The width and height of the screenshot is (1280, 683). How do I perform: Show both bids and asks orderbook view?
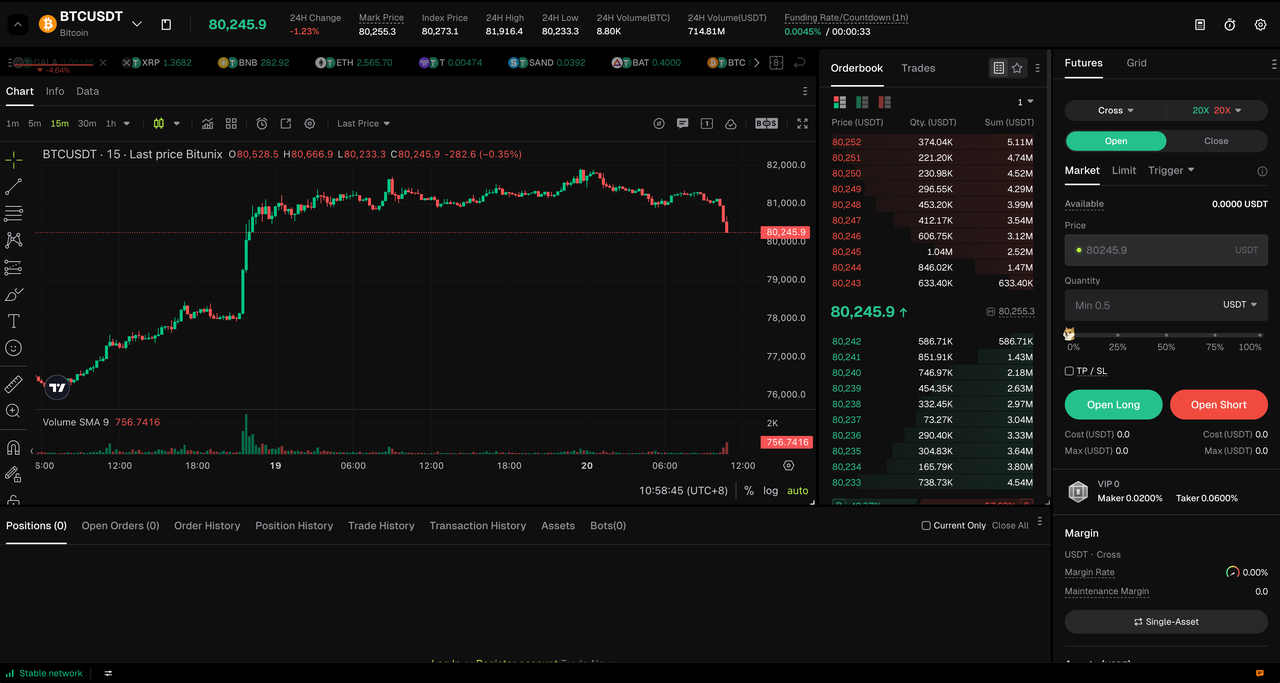click(839, 102)
